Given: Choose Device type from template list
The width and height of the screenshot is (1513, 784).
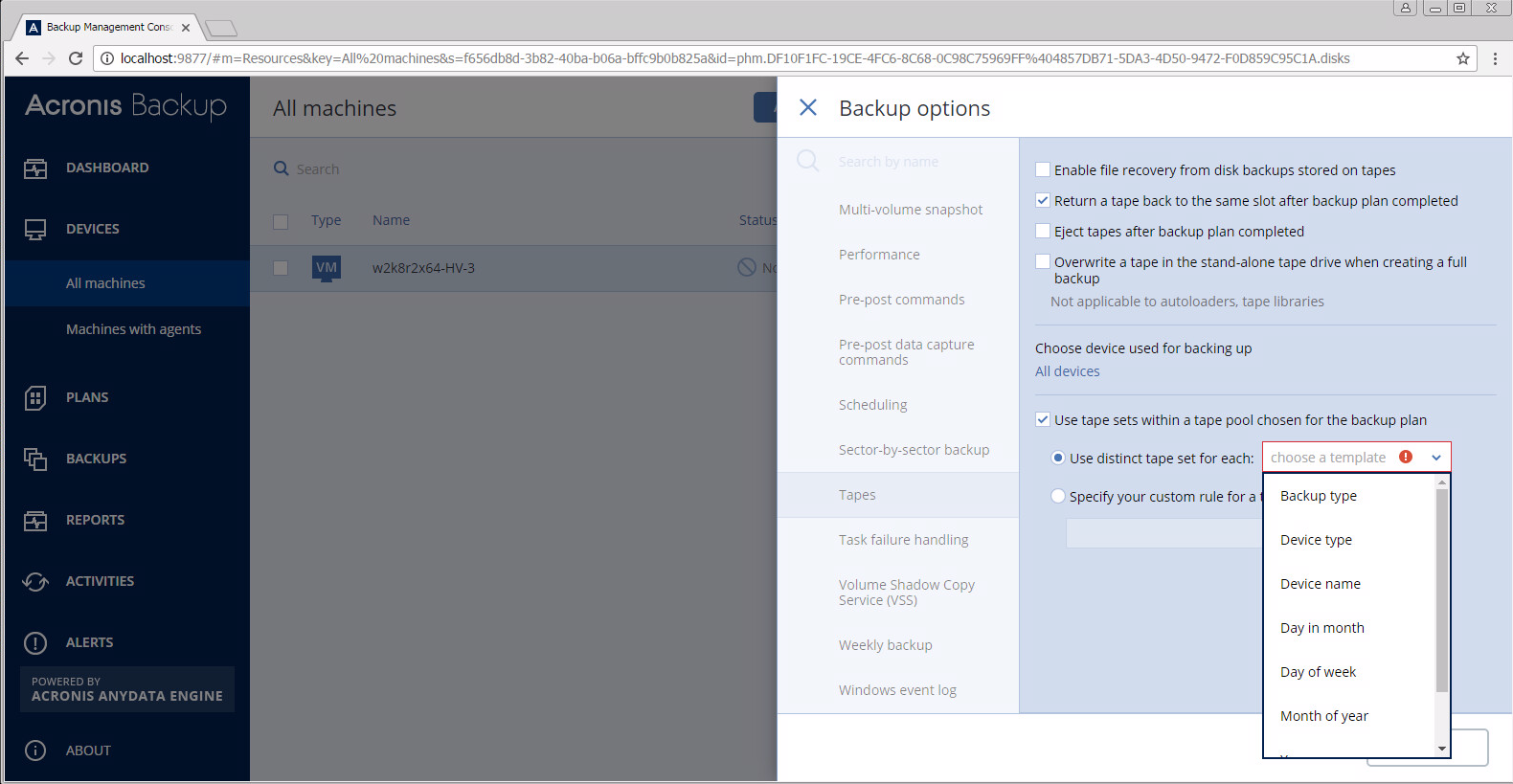Looking at the screenshot, I should click(x=1349, y=540).
